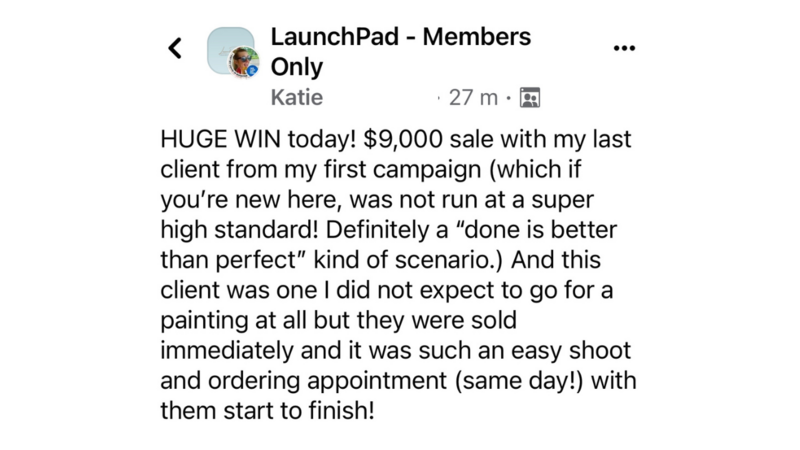Click the "(same day!)" phrase
800x450 pixels.
point(518,381)
